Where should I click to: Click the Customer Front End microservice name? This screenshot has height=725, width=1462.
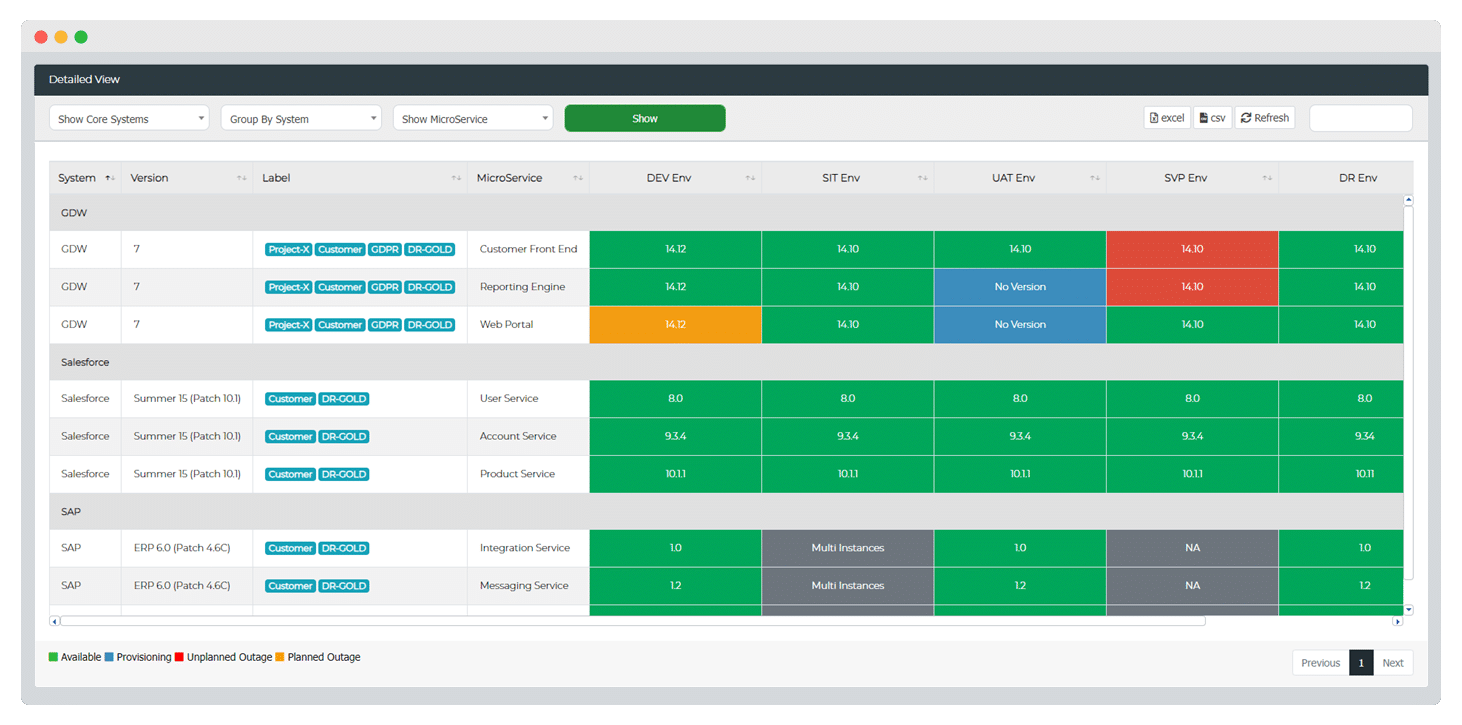pyautogui.click(x=528, y=249)
